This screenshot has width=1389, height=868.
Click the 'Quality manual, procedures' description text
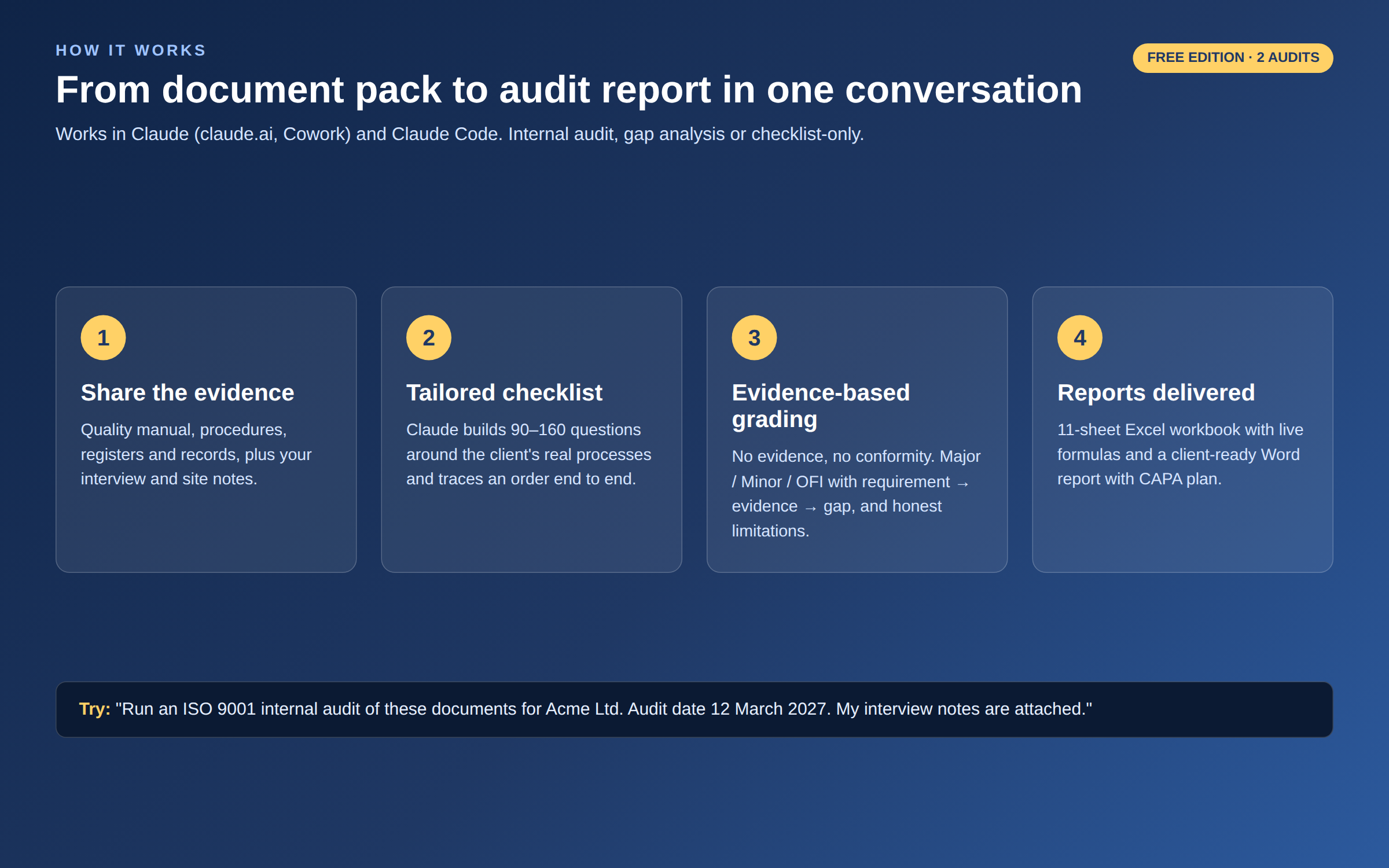tap(196, 454)
